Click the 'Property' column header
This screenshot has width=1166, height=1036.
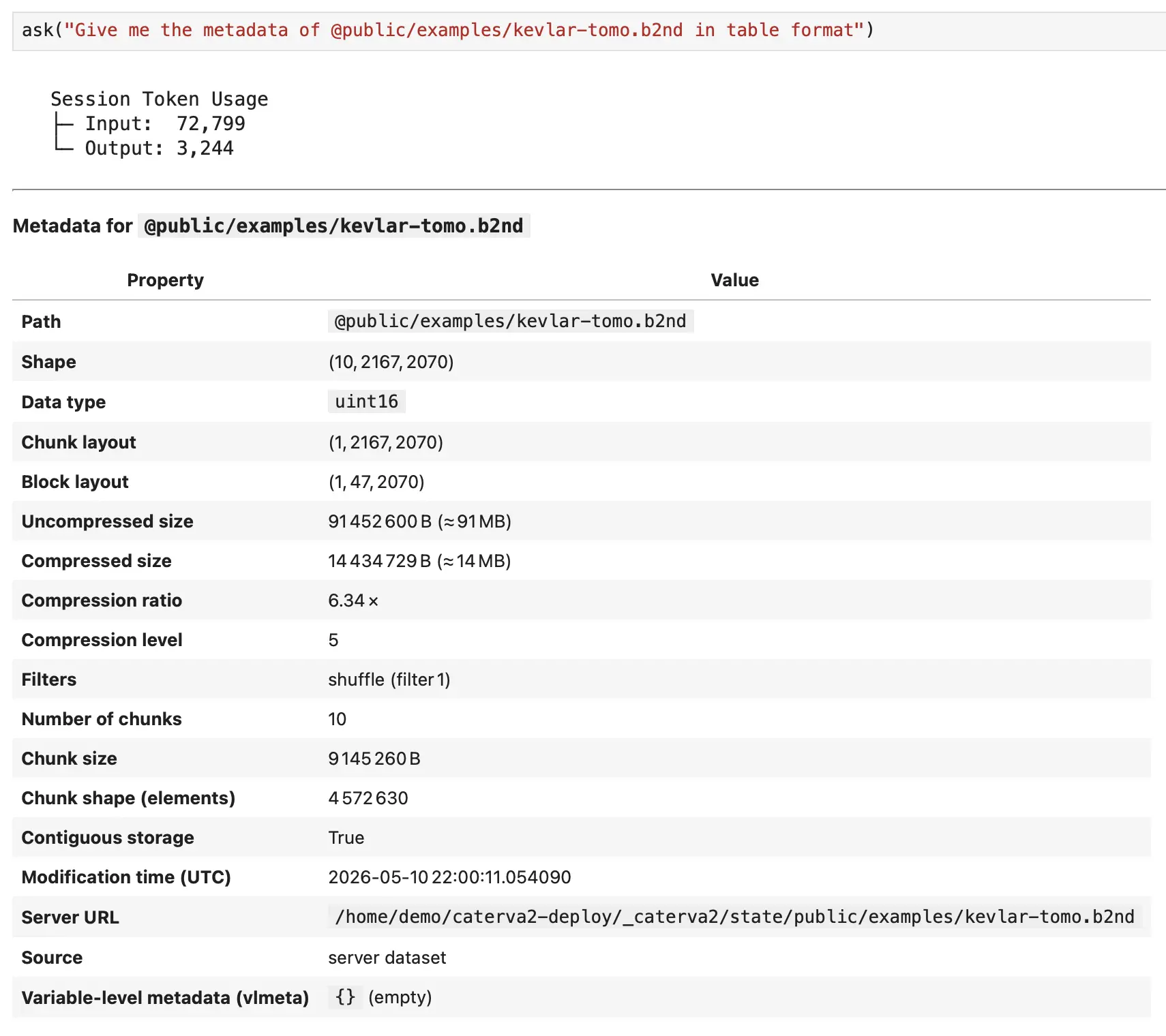[166, 280]
